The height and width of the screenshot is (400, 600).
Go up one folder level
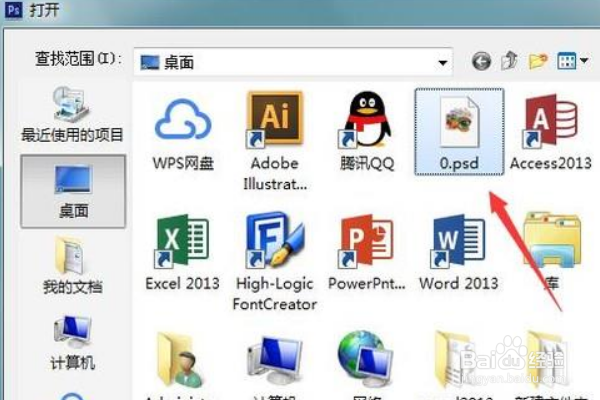tap(509, 60)
